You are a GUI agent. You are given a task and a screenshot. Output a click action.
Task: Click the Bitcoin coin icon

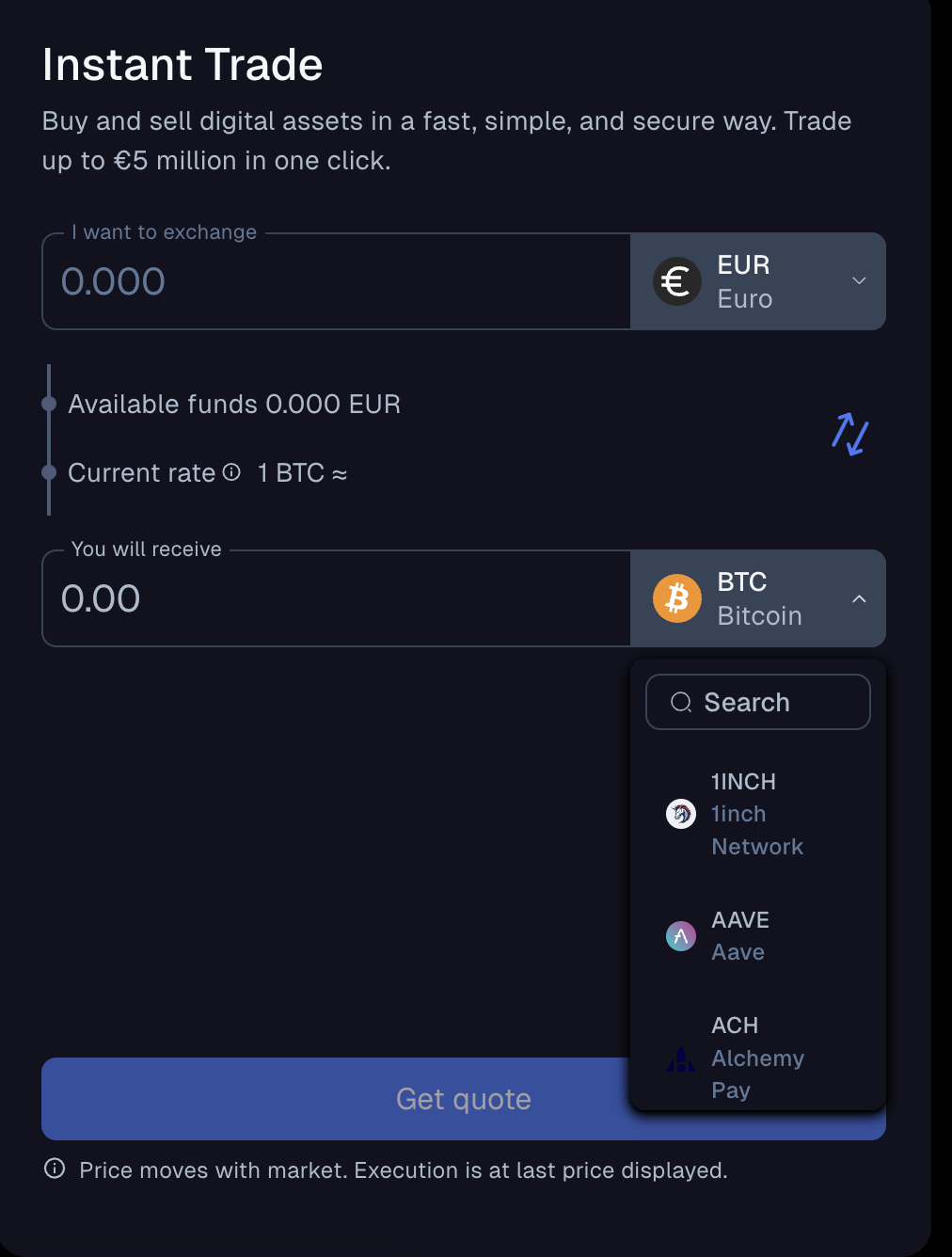click(x=676, y=597)
